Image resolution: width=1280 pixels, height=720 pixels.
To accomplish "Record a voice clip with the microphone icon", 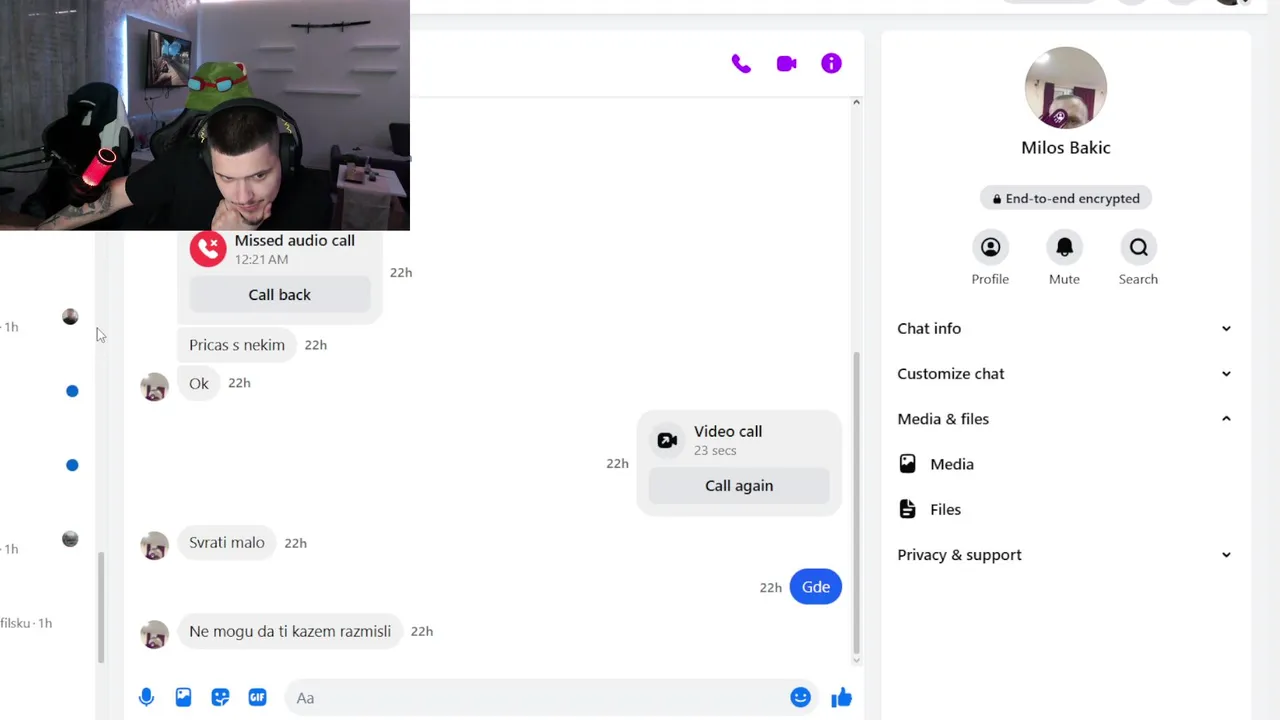I will [146, 698].
